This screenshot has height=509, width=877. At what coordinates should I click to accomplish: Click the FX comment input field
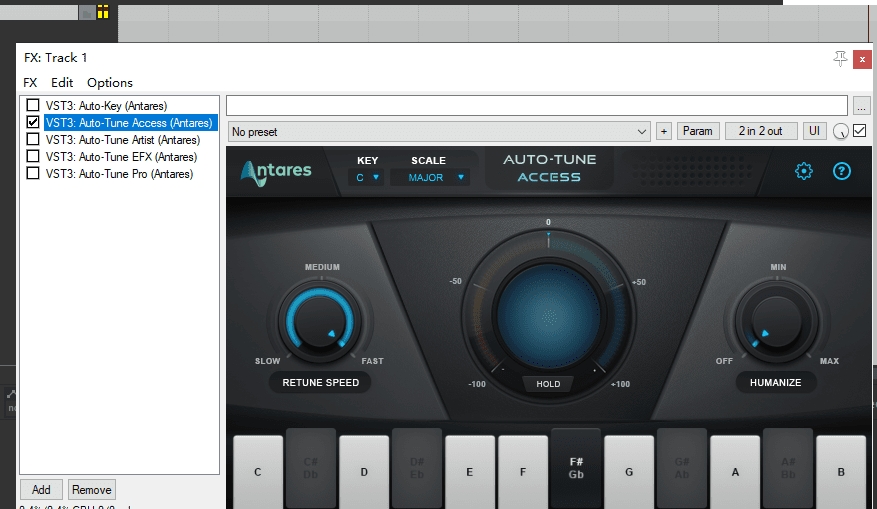(537, 105)
